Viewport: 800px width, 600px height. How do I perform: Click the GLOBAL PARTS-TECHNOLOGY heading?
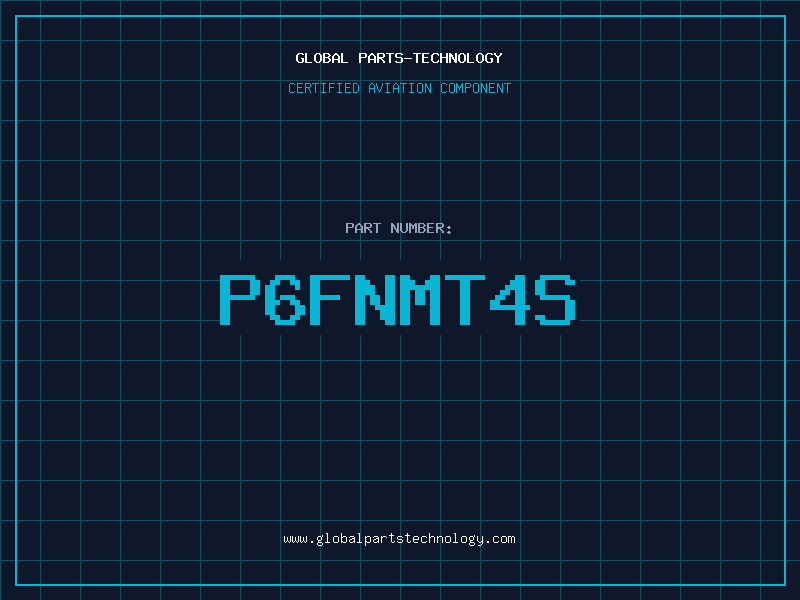(399, 58)
